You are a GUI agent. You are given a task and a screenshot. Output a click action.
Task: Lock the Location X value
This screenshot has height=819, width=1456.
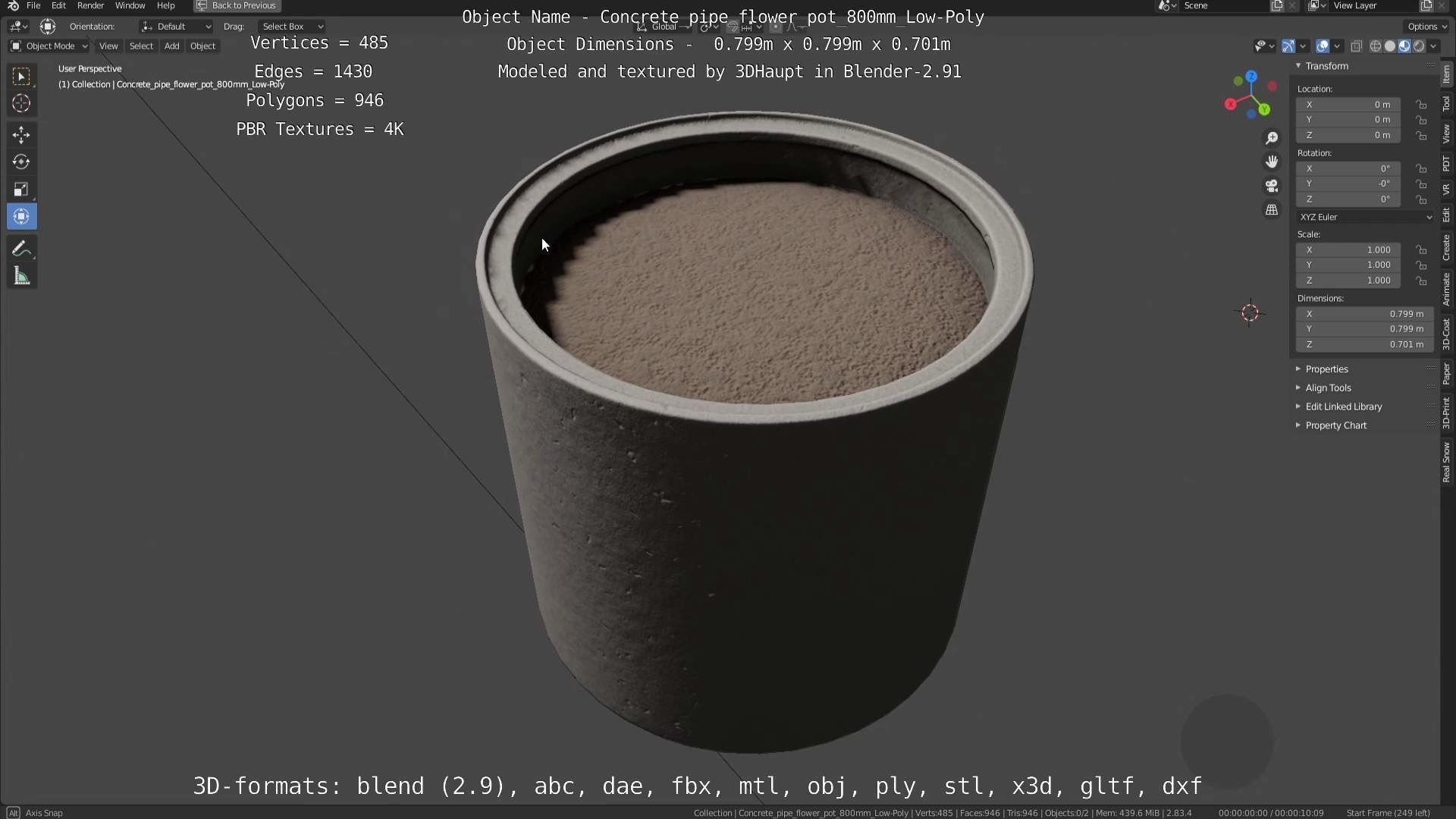click(1421, 105)
